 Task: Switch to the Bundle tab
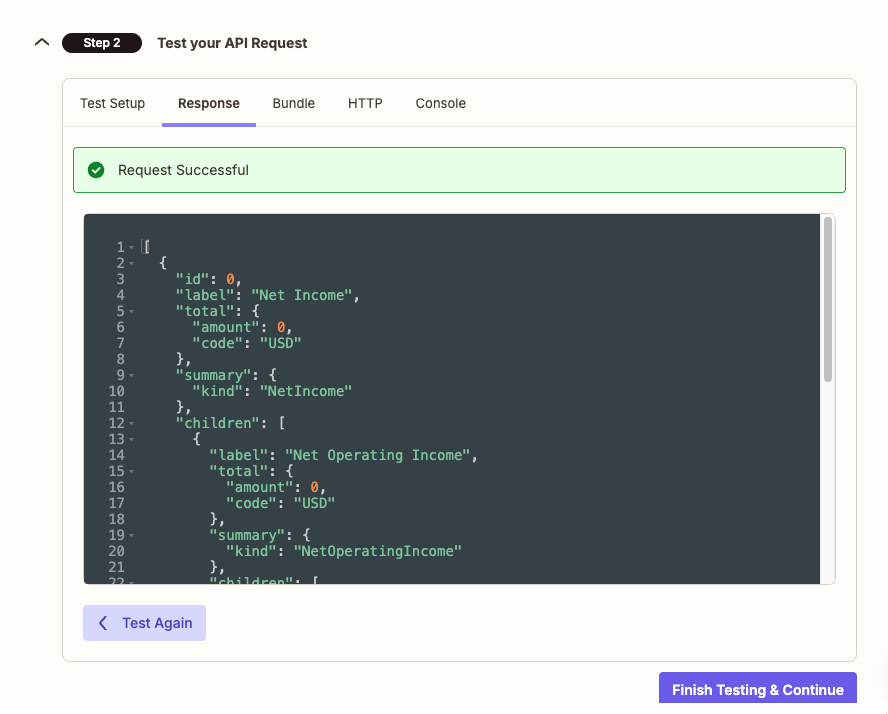click(293, 104)
